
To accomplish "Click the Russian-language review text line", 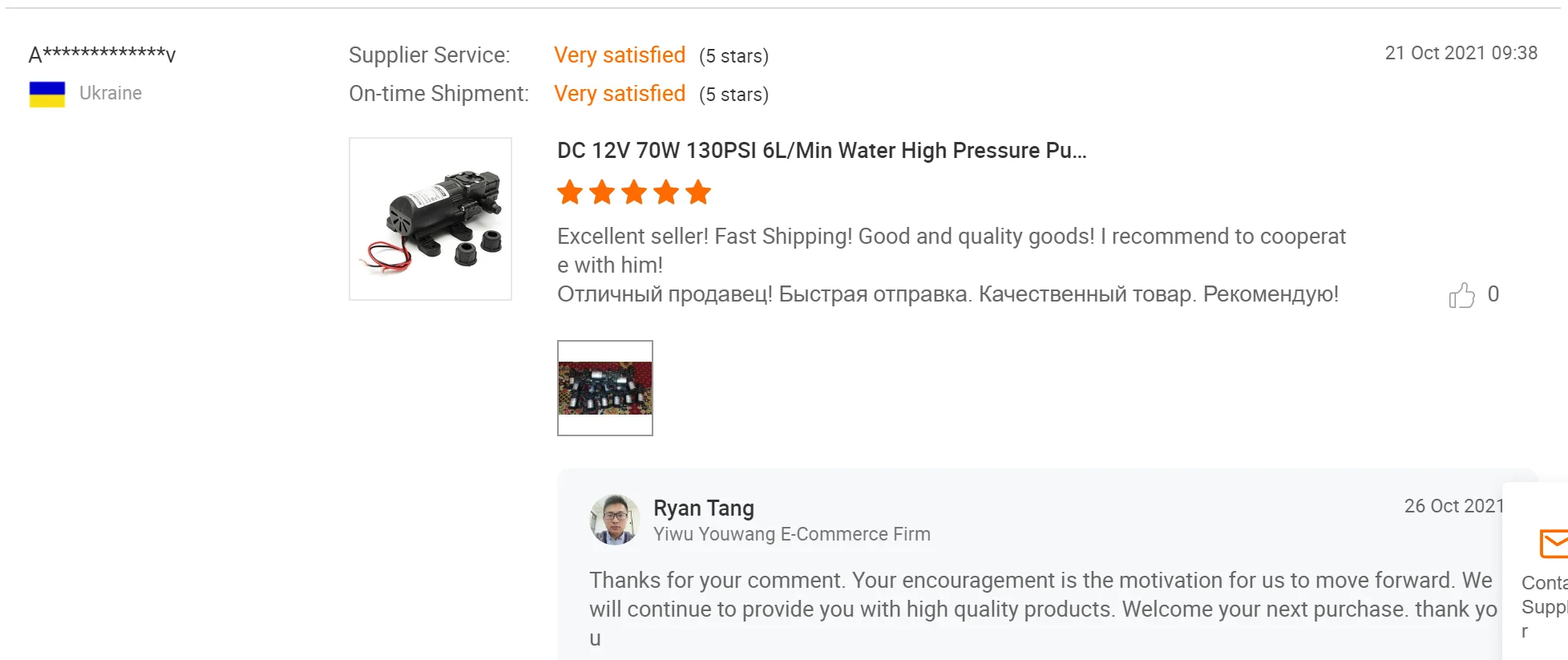I will coord(948,294).
